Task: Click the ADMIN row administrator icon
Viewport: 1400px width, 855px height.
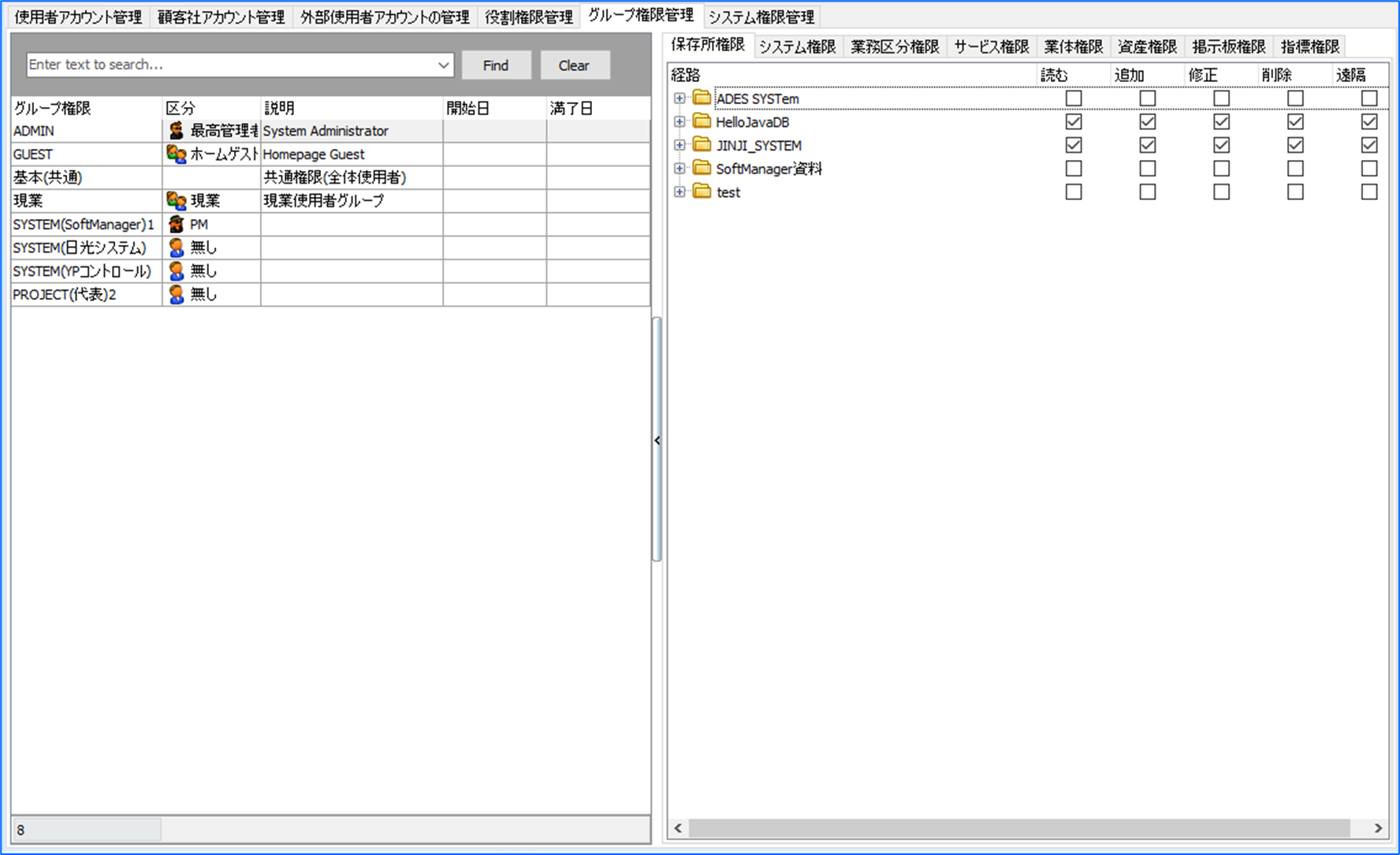Action: tap(177, 131)
